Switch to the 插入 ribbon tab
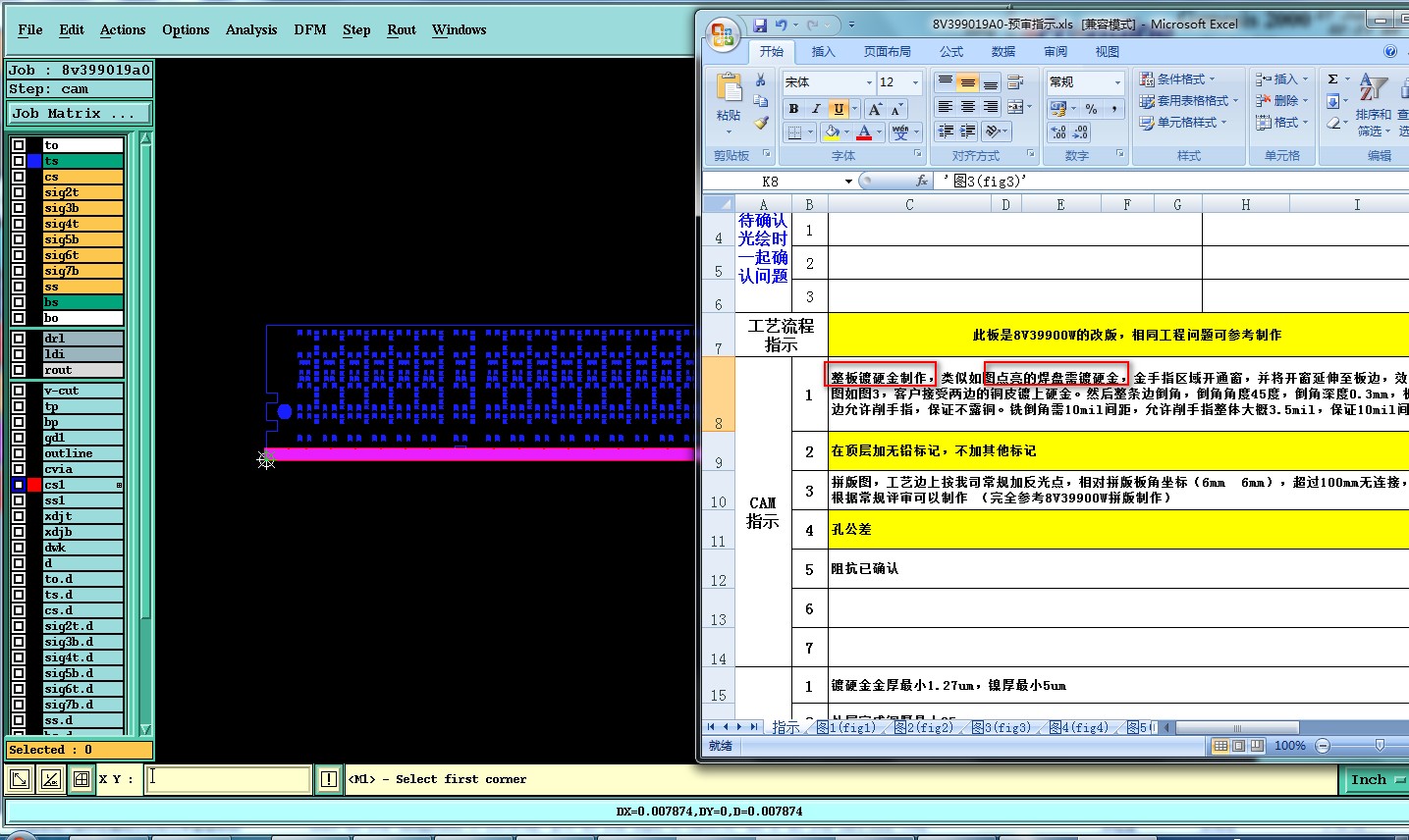The image size is (1409, 840). pos(823,51)
